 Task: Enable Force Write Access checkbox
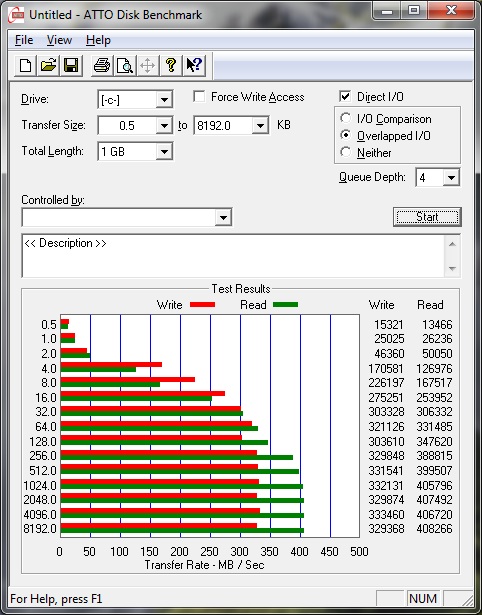point(199,96)
